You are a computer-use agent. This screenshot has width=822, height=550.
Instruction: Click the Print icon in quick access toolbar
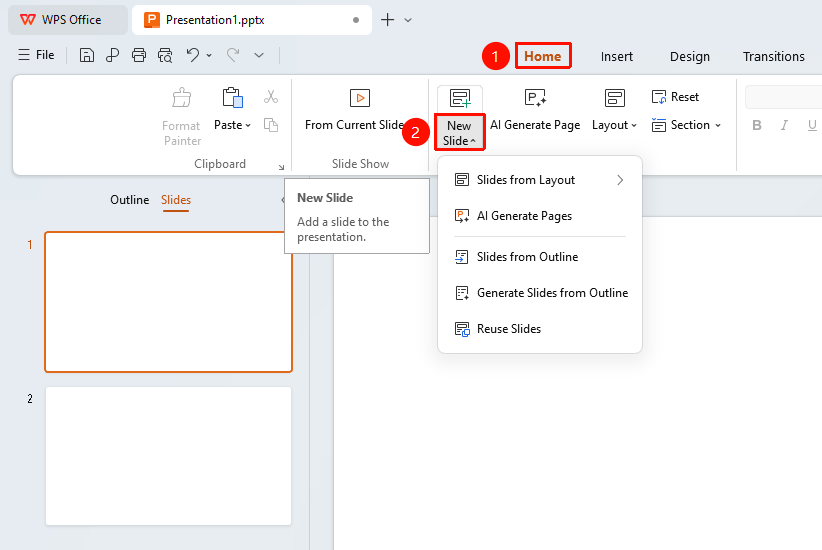point(139,55)
